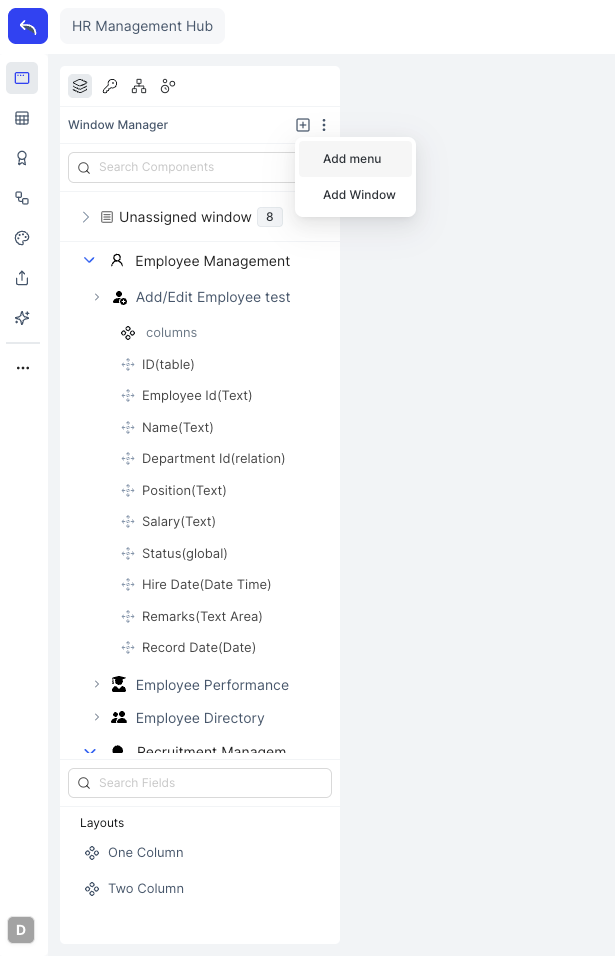Click the Unassigned window list icon

[107, 217]
